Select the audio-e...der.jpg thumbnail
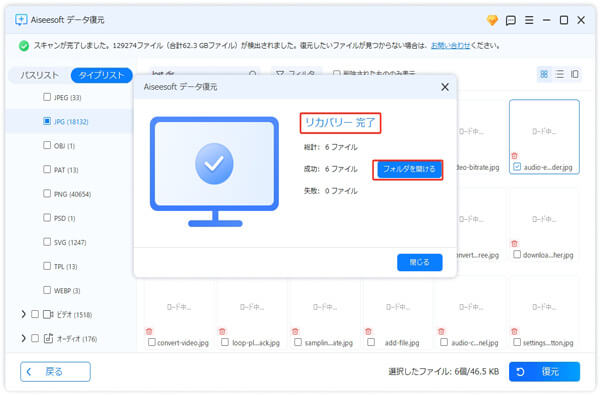This screenshot has width=600, height=395. 544,137
